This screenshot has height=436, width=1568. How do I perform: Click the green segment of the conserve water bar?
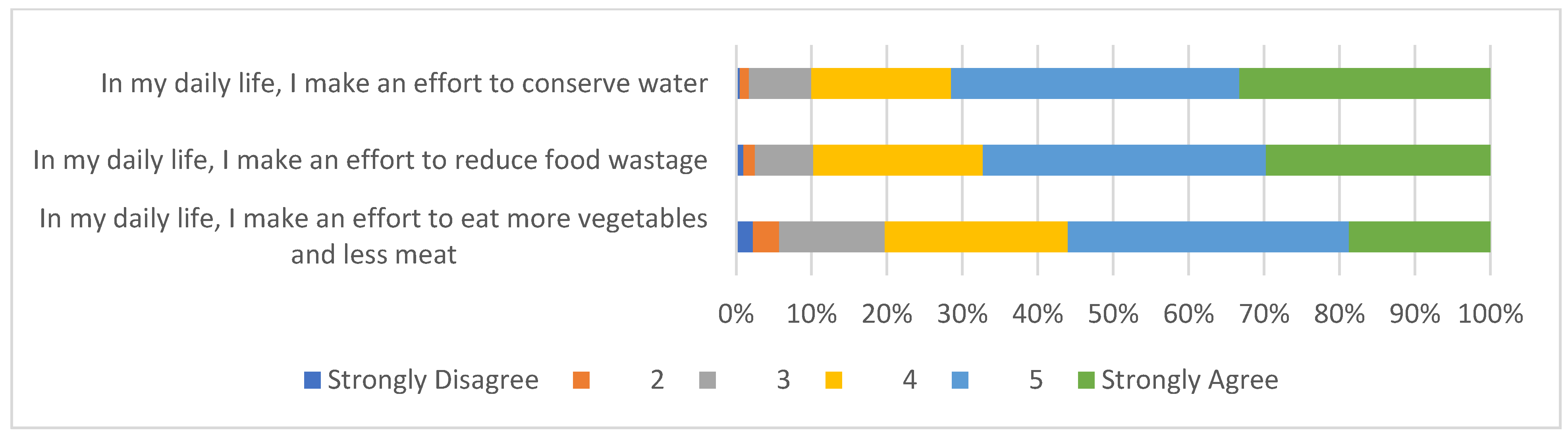click(1365, 83)
